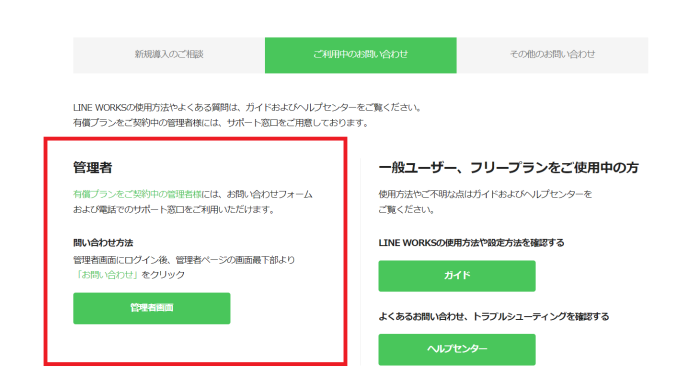This screenshot has height=390, width=700.
Task: Click the LINE WORKSの使用方法や設定方法を確認する label
Action: point(471,243)
